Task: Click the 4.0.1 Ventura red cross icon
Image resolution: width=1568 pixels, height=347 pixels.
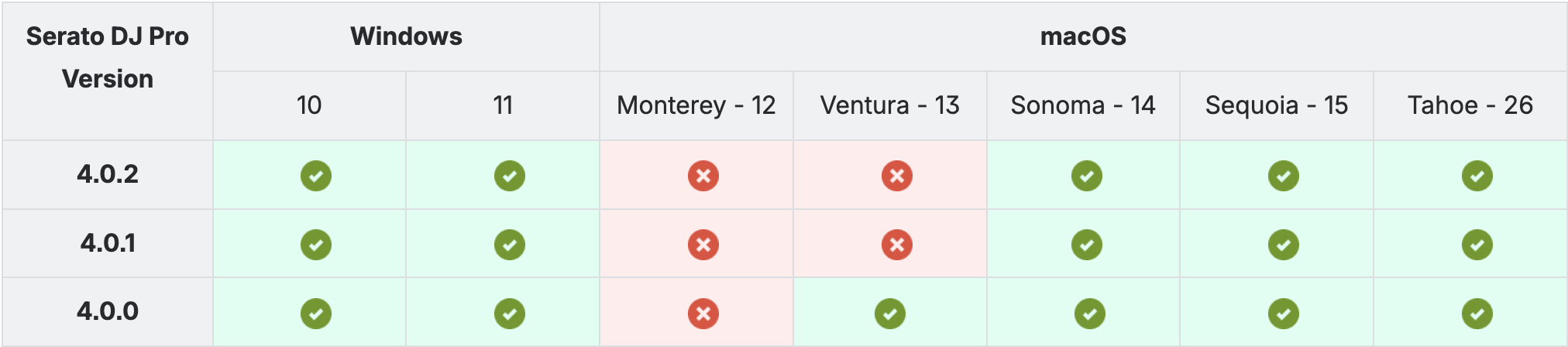Action: [x=897, y=245]
